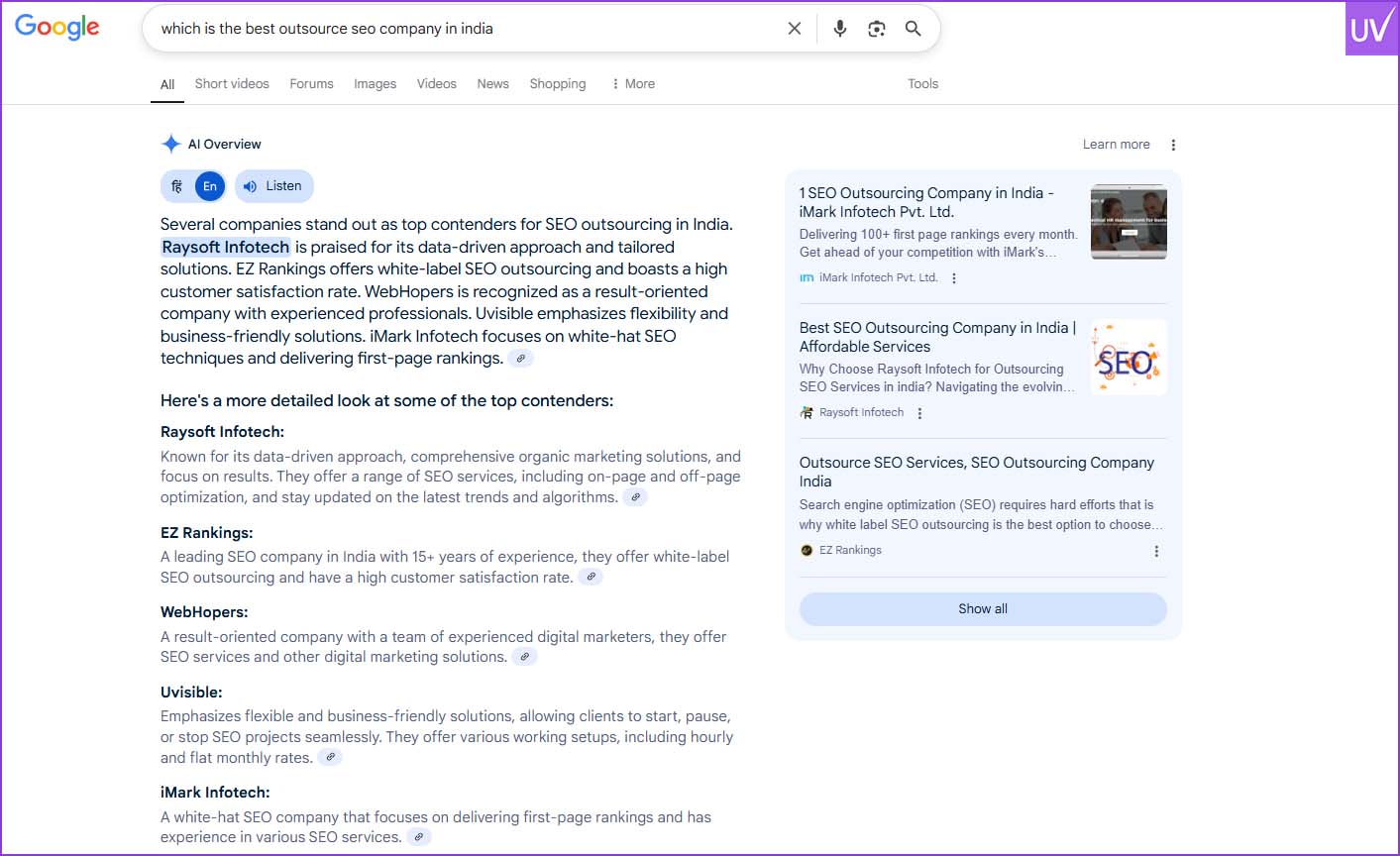
Task: Open the Raysoft SEO source thumbnail image
Action: click(x=1129, y=357)
